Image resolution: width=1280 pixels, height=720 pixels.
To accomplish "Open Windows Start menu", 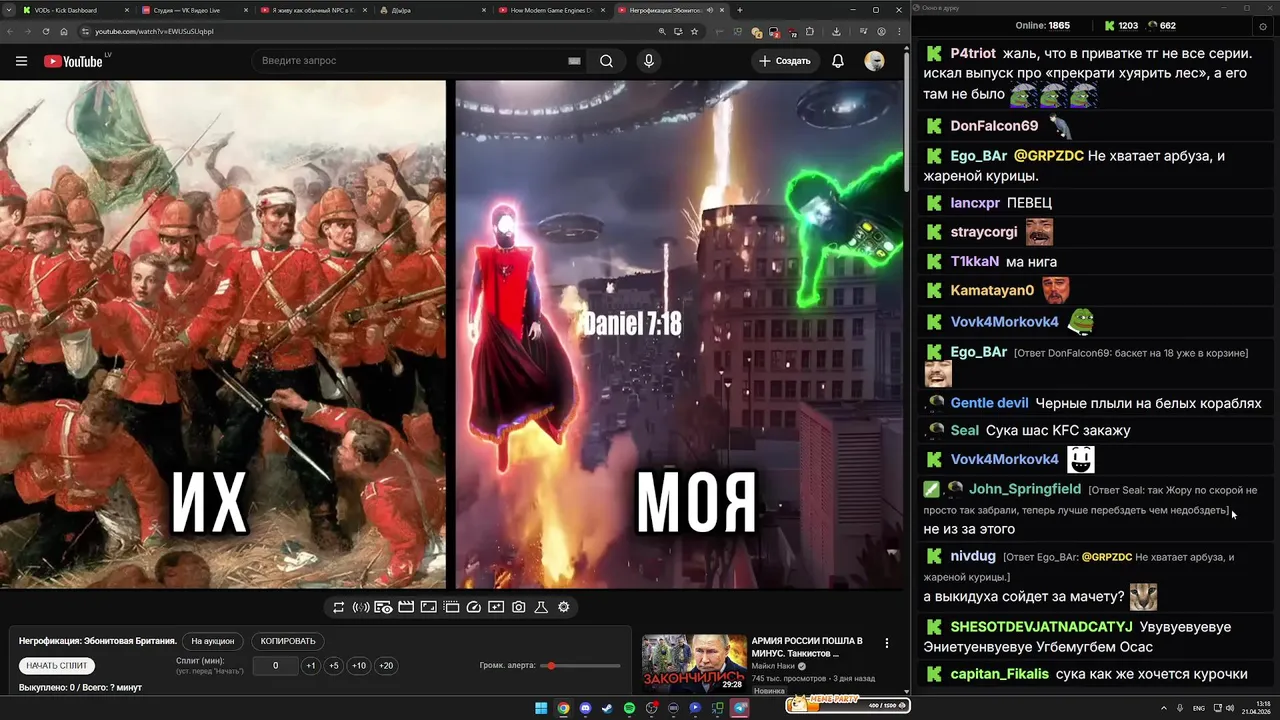I will (541, 708).
